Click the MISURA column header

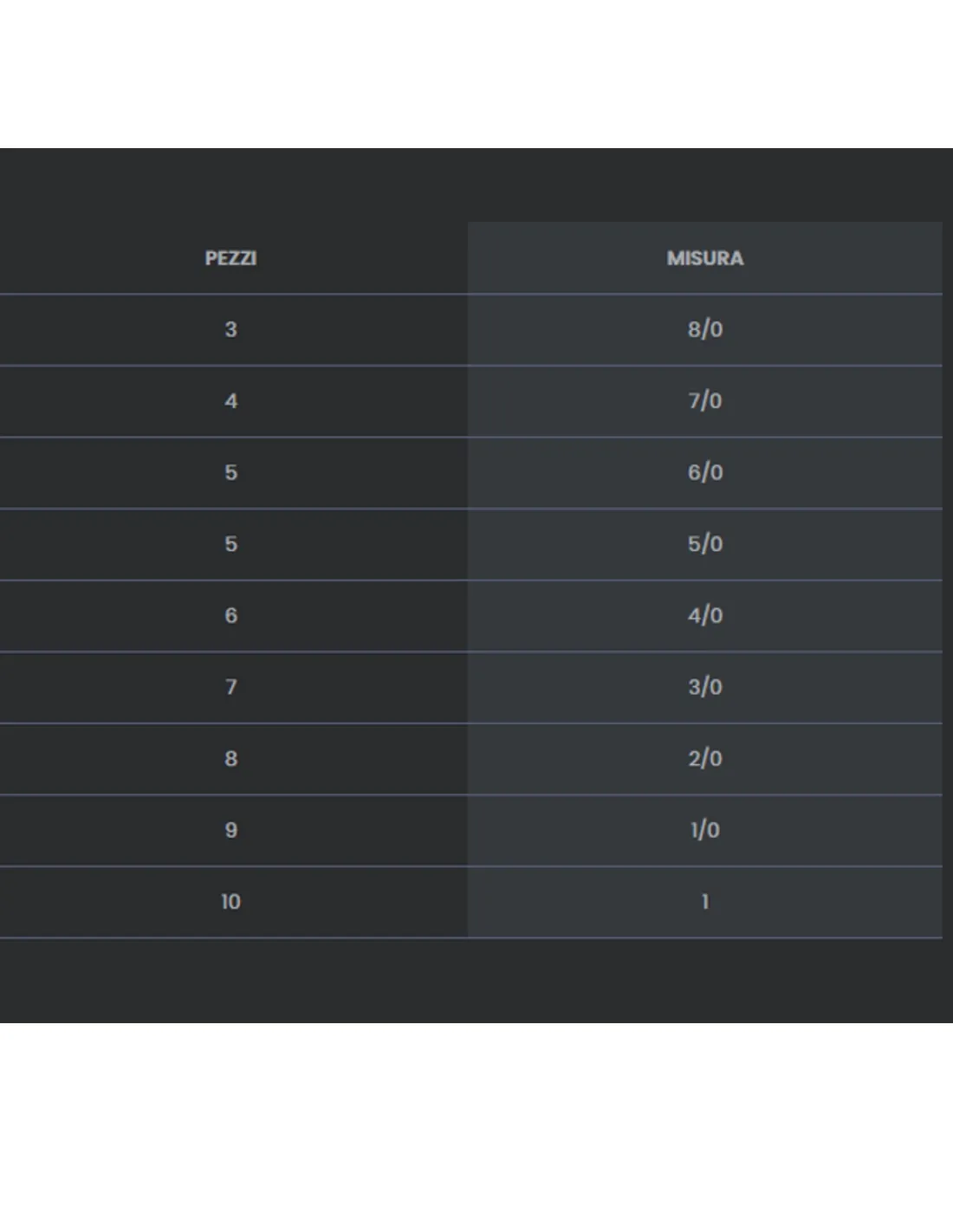pyautogui.click(x=704, y=258)
